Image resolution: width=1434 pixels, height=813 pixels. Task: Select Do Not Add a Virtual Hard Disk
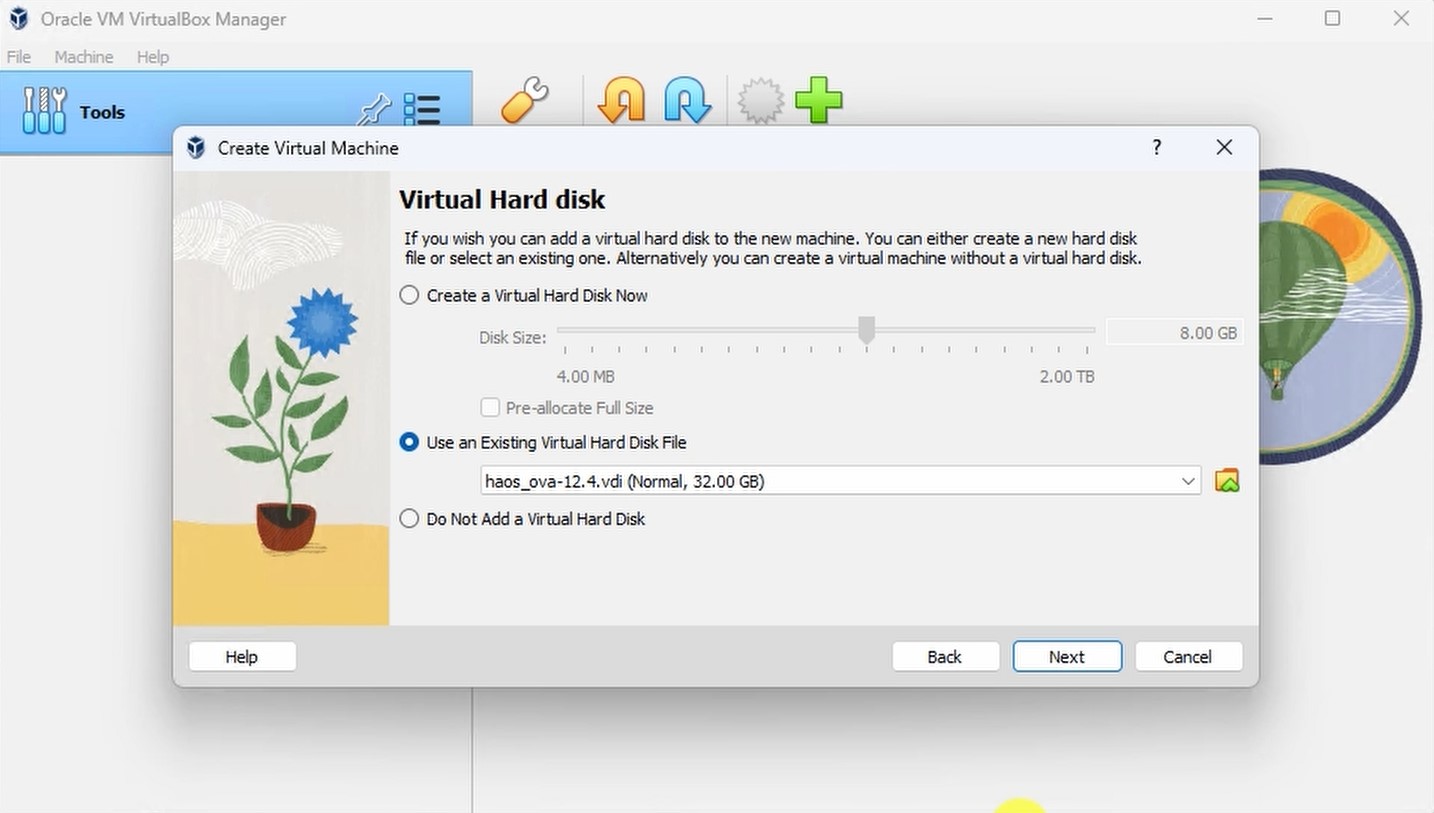coord(409,518)
